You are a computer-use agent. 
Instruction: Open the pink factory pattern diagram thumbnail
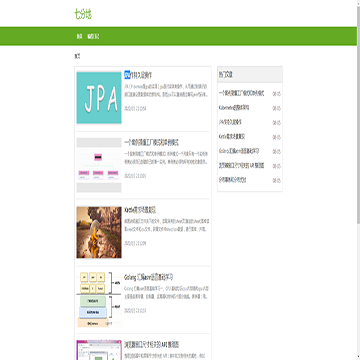point(99,165)
